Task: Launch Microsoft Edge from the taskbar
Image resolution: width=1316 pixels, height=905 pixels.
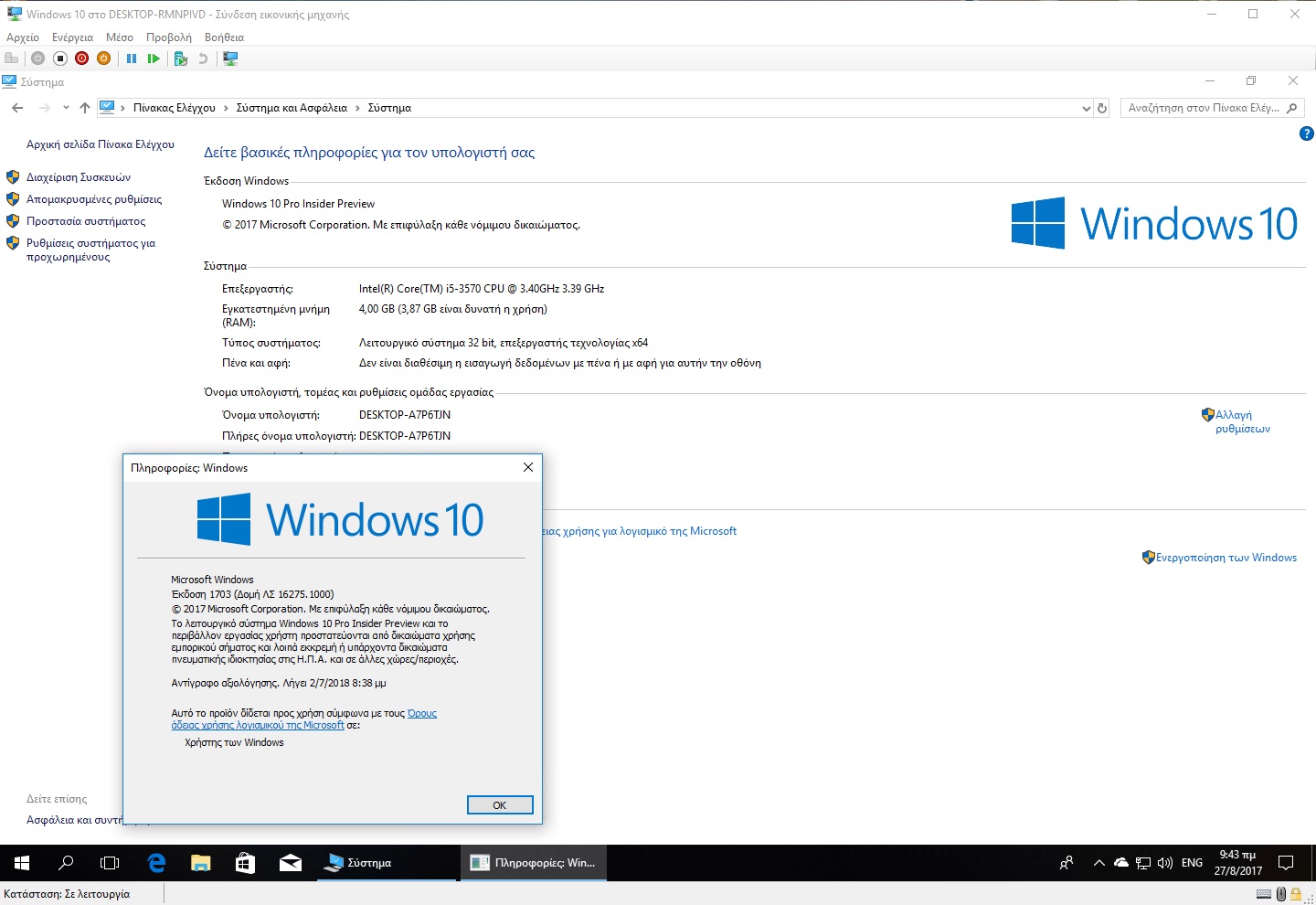Action: (x=156, y=863)
